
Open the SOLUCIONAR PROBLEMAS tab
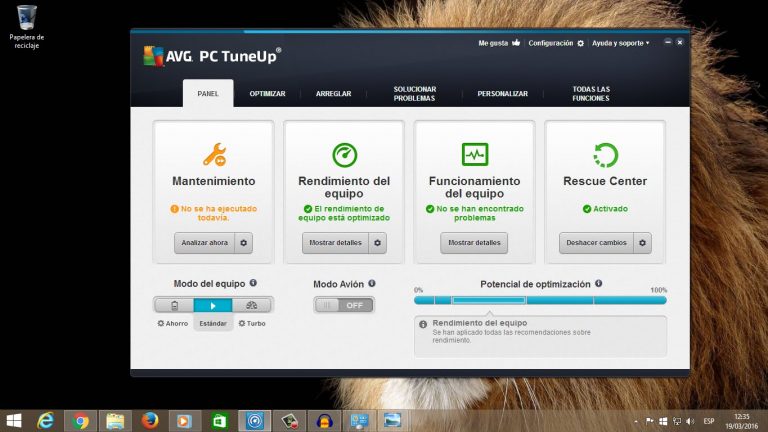click(414, 94)
